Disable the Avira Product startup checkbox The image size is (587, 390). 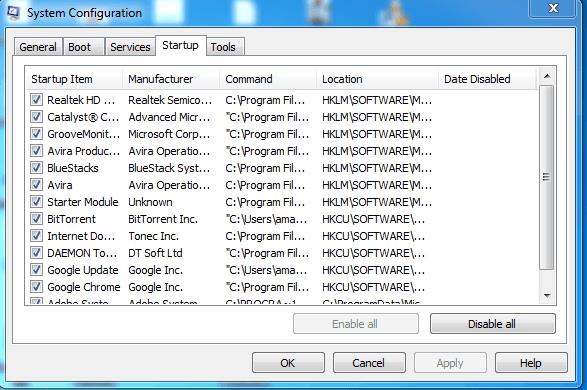coord(36,151)
